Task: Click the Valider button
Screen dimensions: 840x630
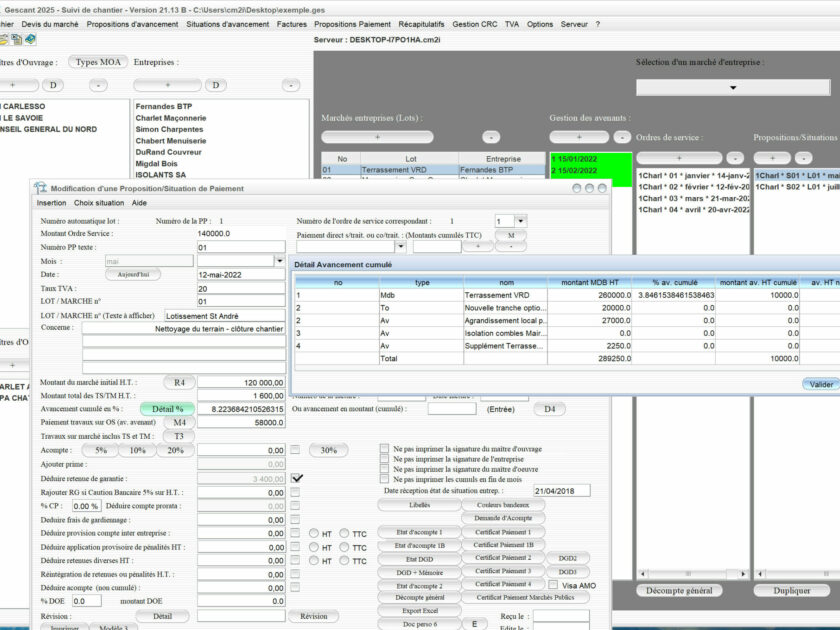Action: [x=820, y=384]
